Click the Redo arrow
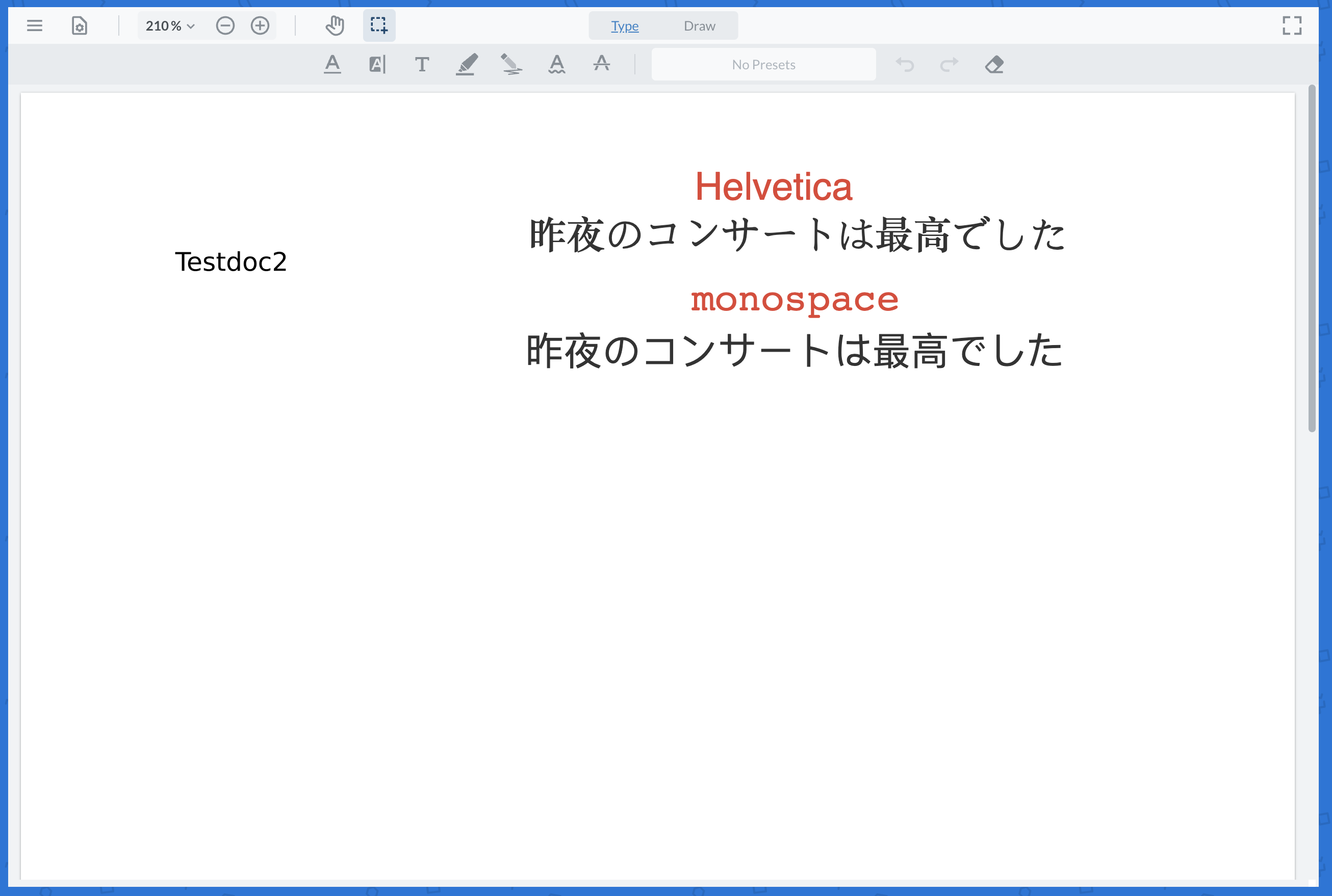 click(949, 65)
